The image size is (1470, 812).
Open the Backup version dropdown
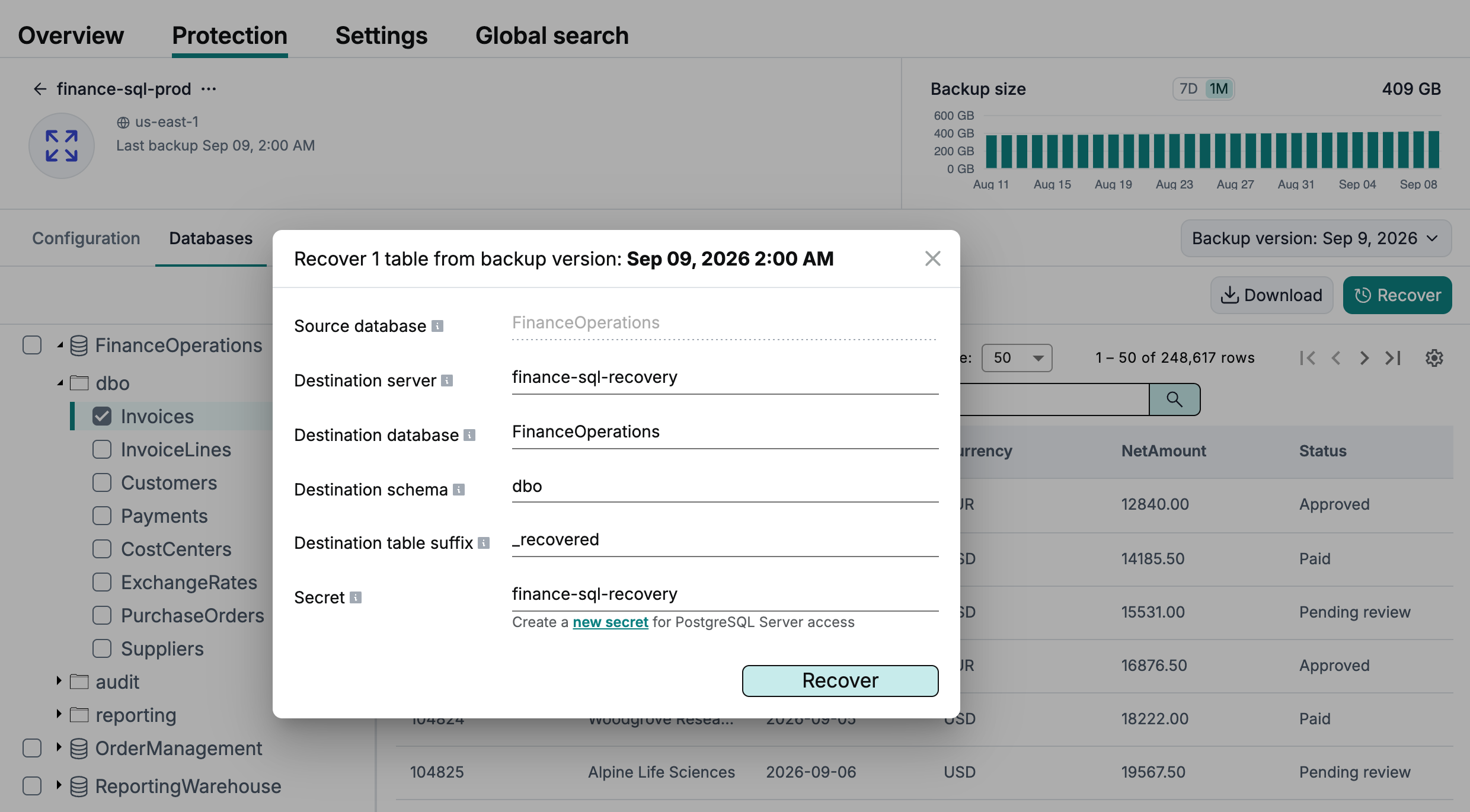[x=1316, y=238]
